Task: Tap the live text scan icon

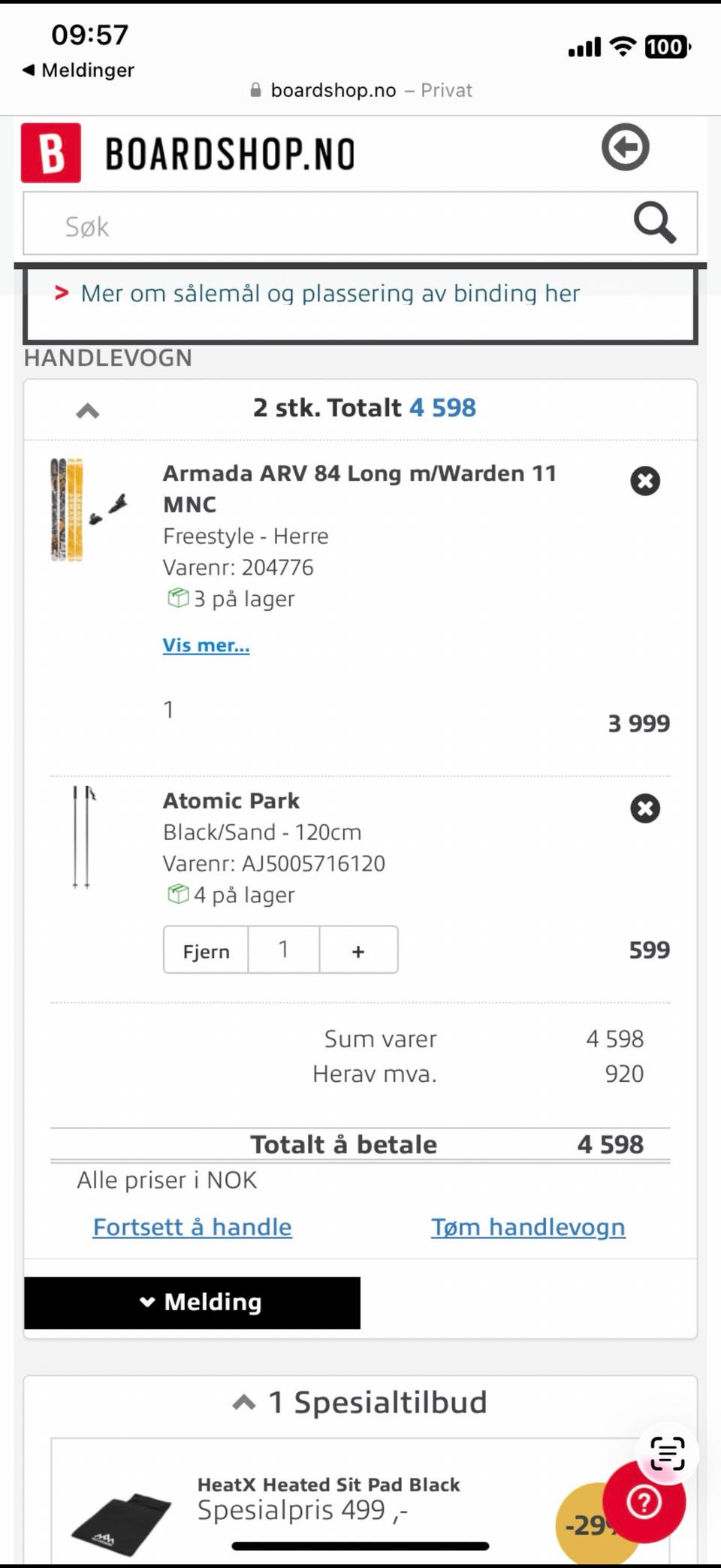Action: click(x=667, y=1453)
